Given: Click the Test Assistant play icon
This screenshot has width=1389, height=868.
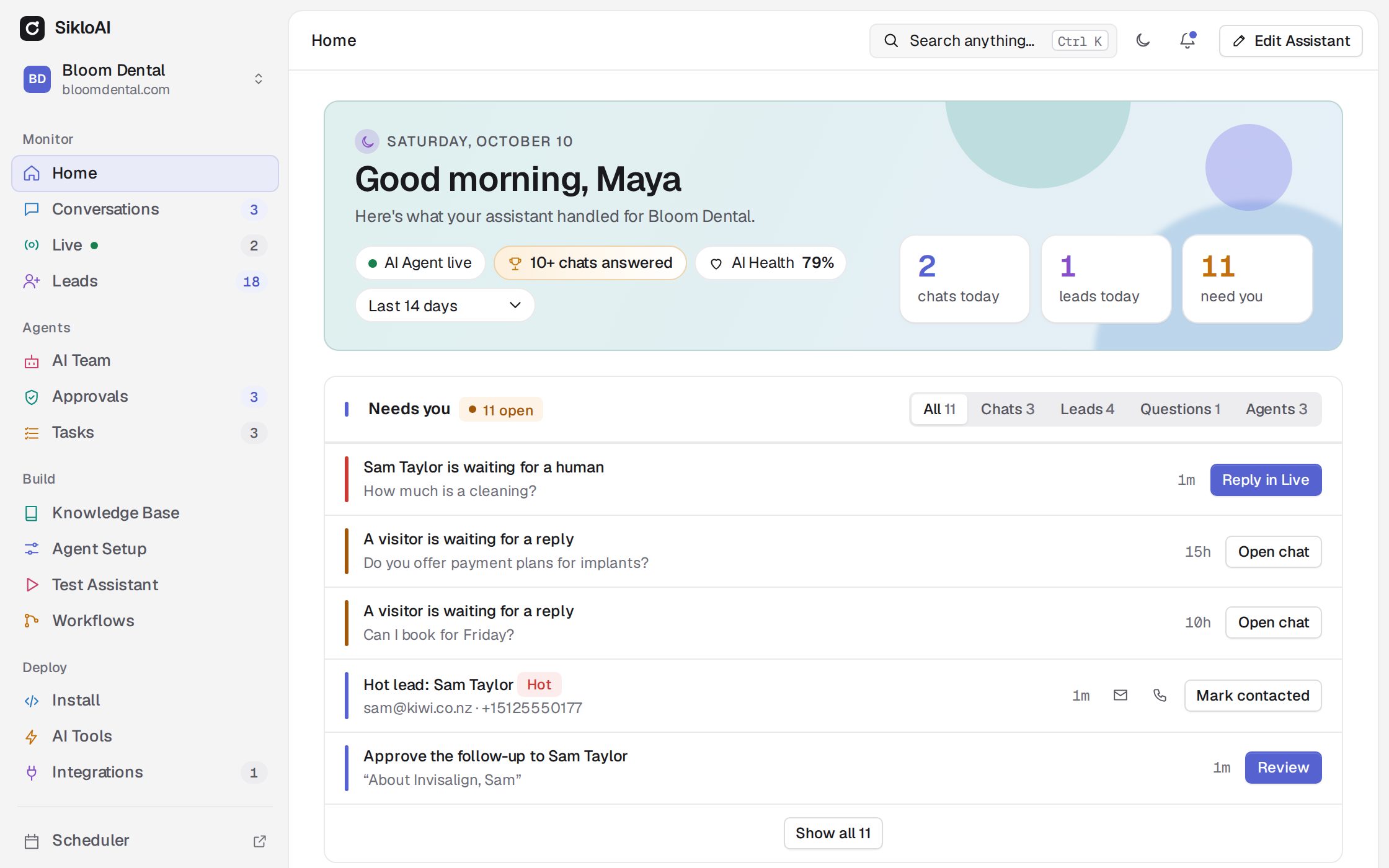Looking at the screenshot, I should pyautogui.click(x=32, y=585).
